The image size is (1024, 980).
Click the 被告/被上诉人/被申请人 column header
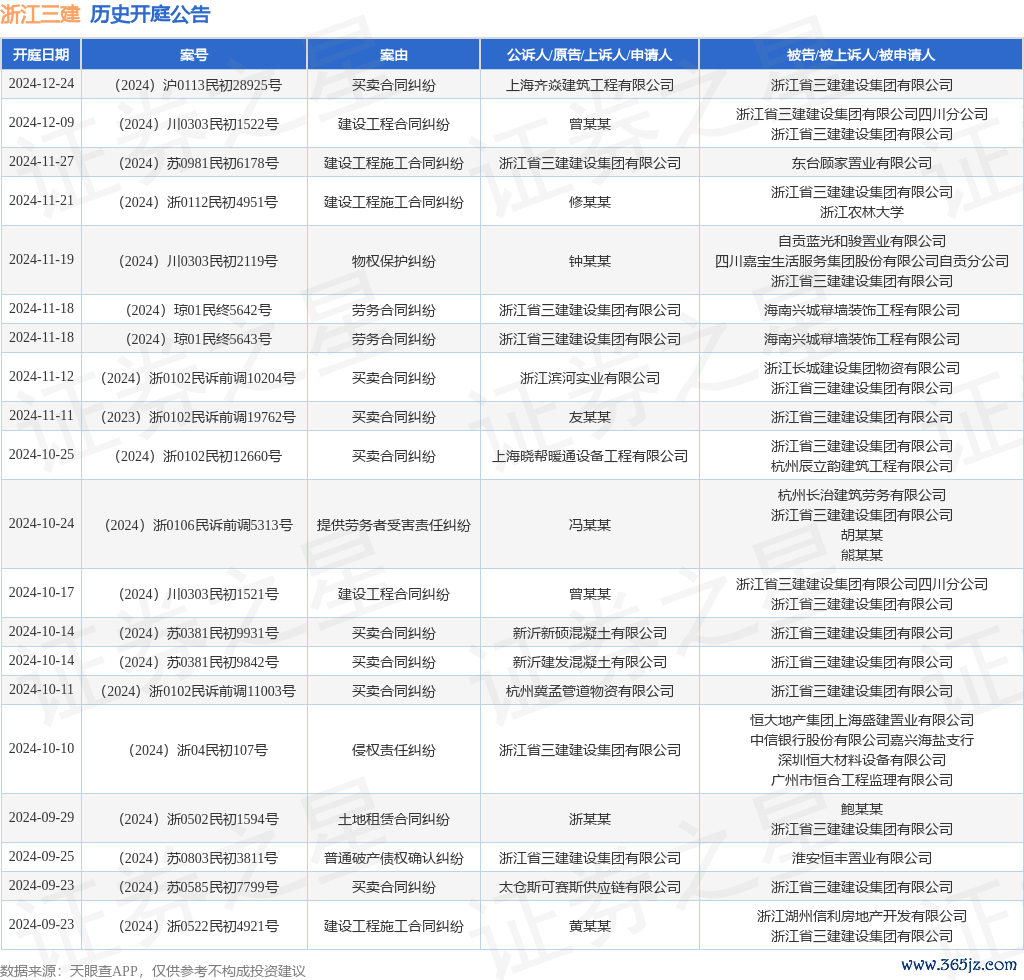(x=861, y=55)
